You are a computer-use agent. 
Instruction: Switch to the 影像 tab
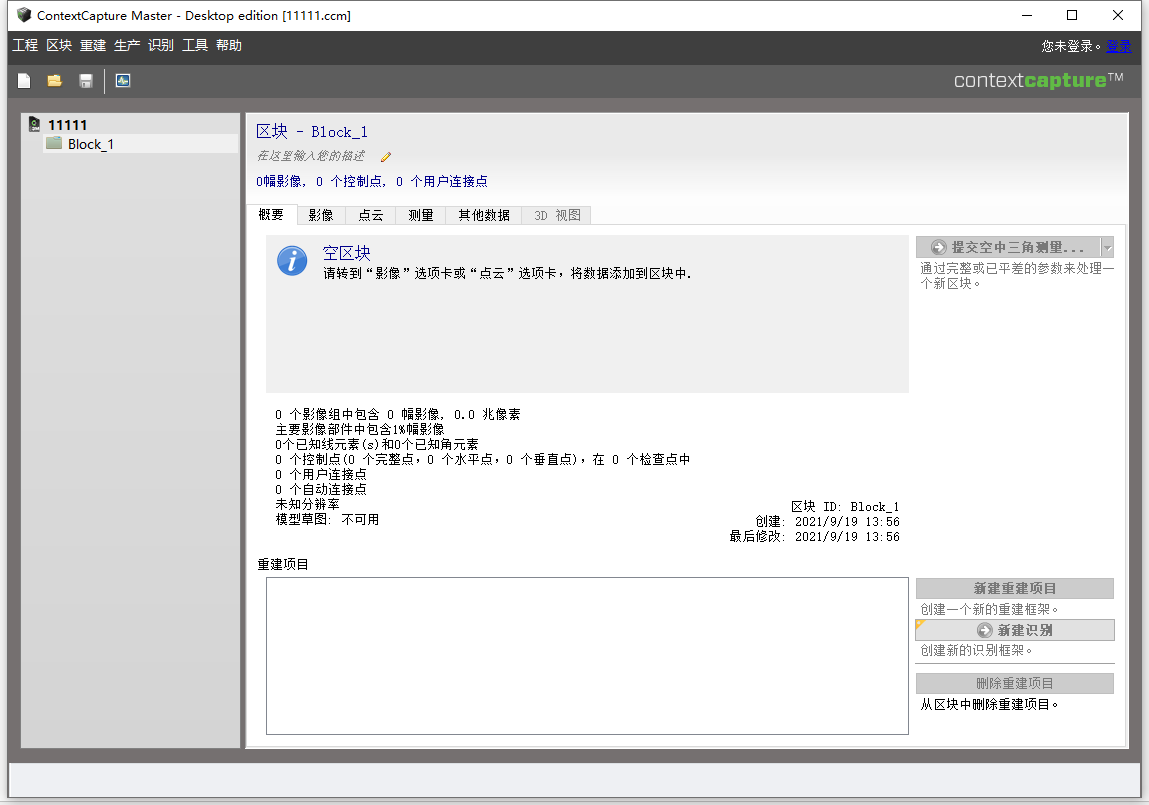[x=321, y=215]
